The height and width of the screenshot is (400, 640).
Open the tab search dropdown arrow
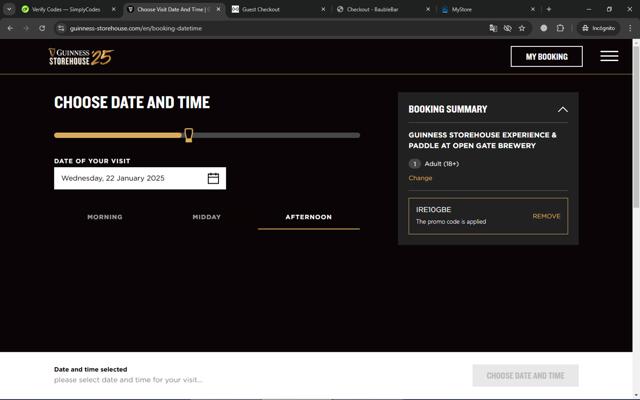pos(9,9)
